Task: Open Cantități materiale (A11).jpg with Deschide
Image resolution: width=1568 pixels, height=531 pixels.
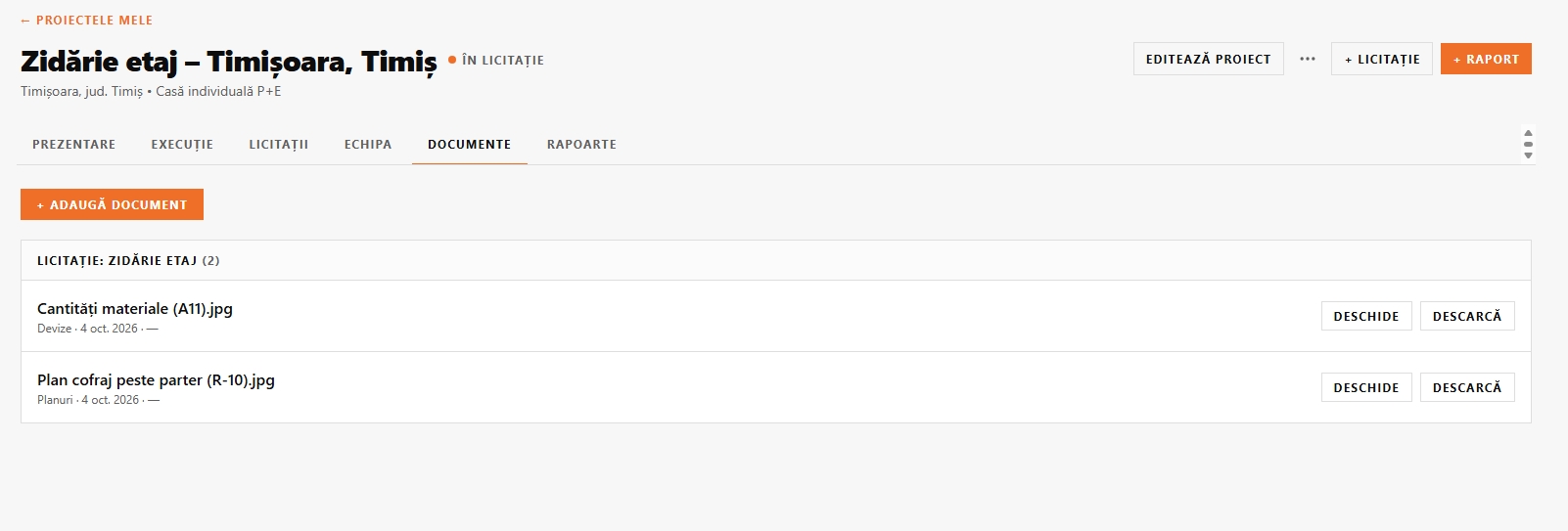Action: (x=1366, y=316)
